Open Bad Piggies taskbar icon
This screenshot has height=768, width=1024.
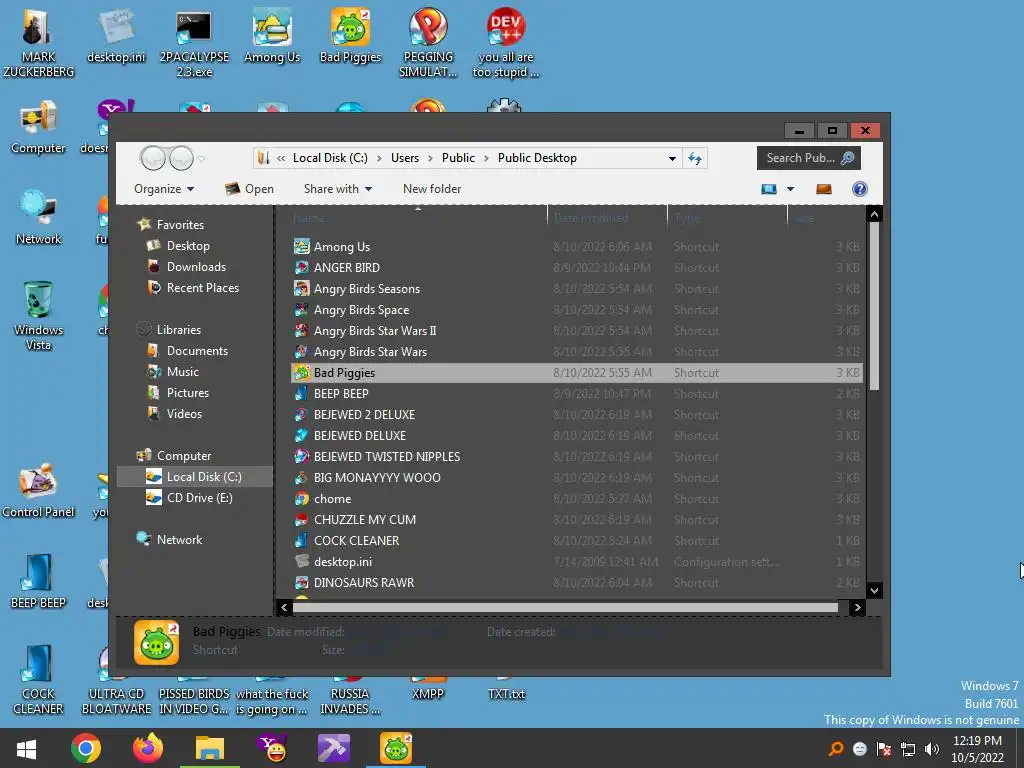click(x=396, y=748)
